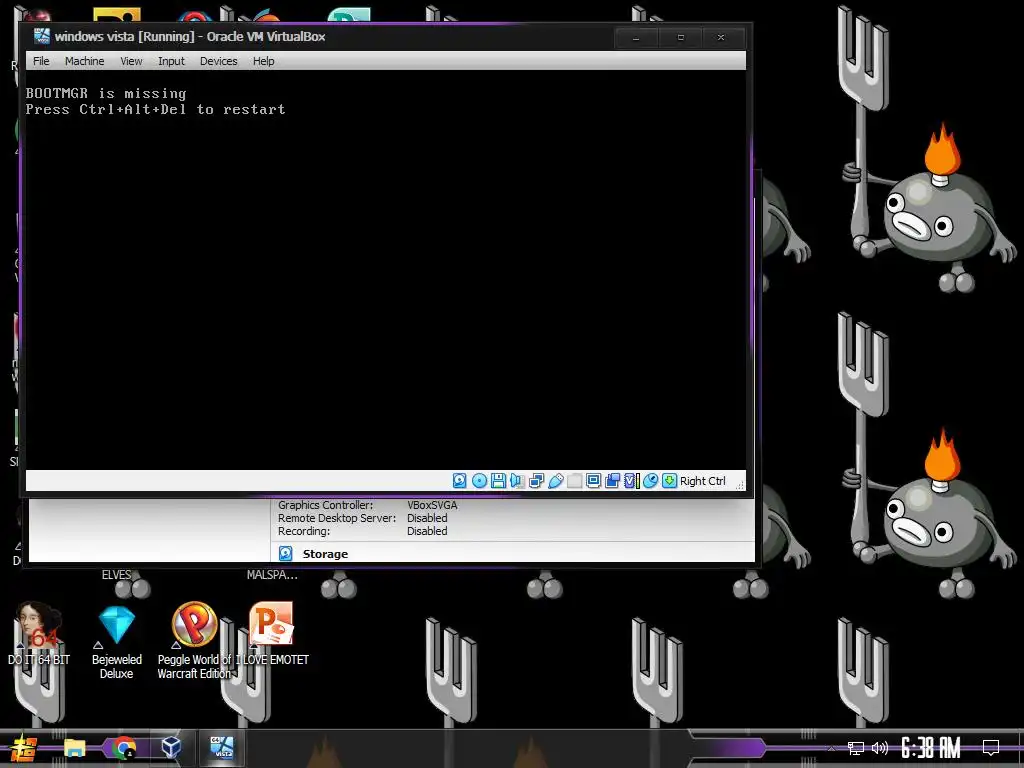
Task: Click the greyed shared folders indicator
Action: coord(575,481)
